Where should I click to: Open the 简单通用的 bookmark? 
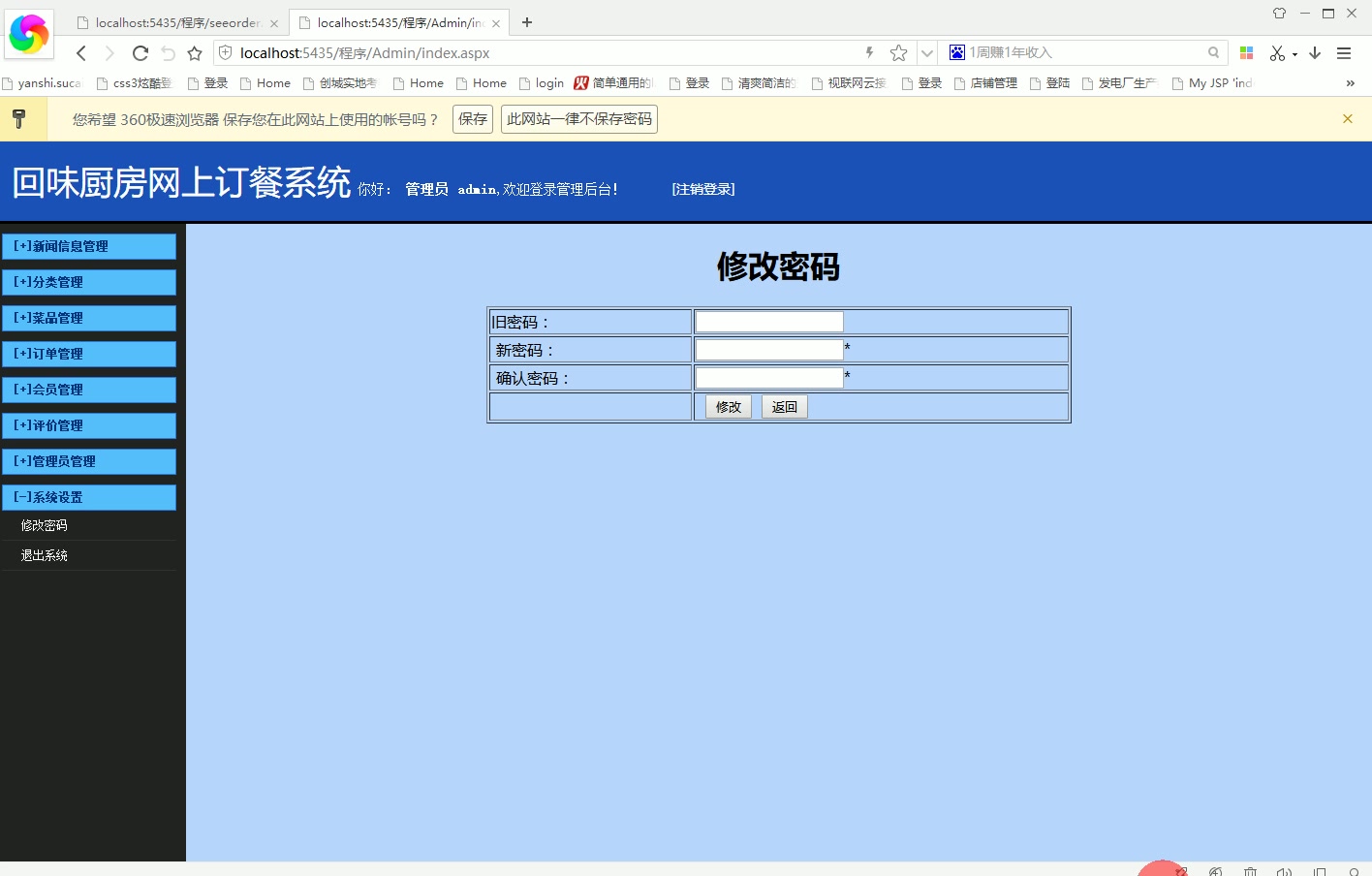[x=614, y=83]
